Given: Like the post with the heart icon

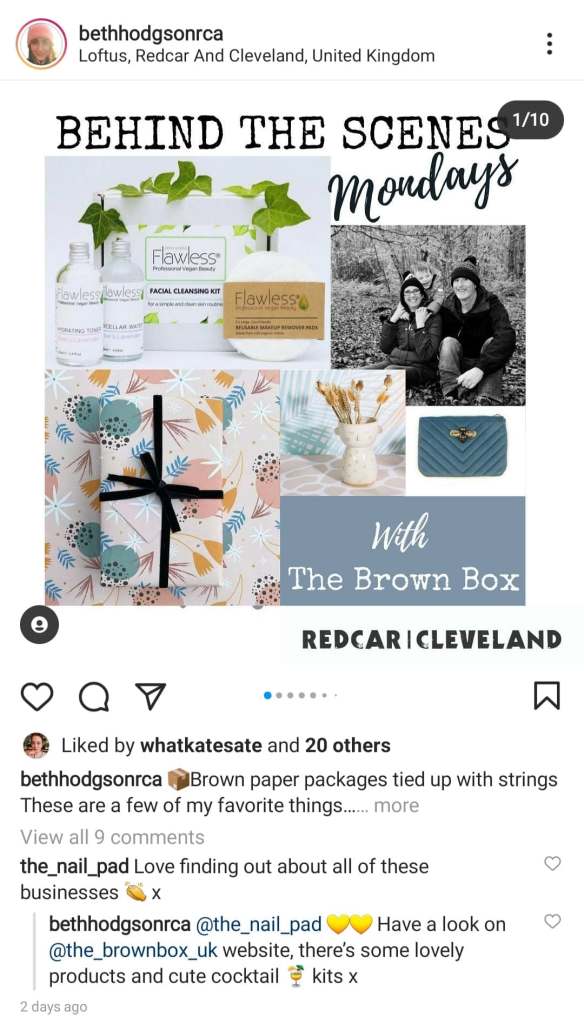Looking at the screenshot, I should [x=37, y=696].
